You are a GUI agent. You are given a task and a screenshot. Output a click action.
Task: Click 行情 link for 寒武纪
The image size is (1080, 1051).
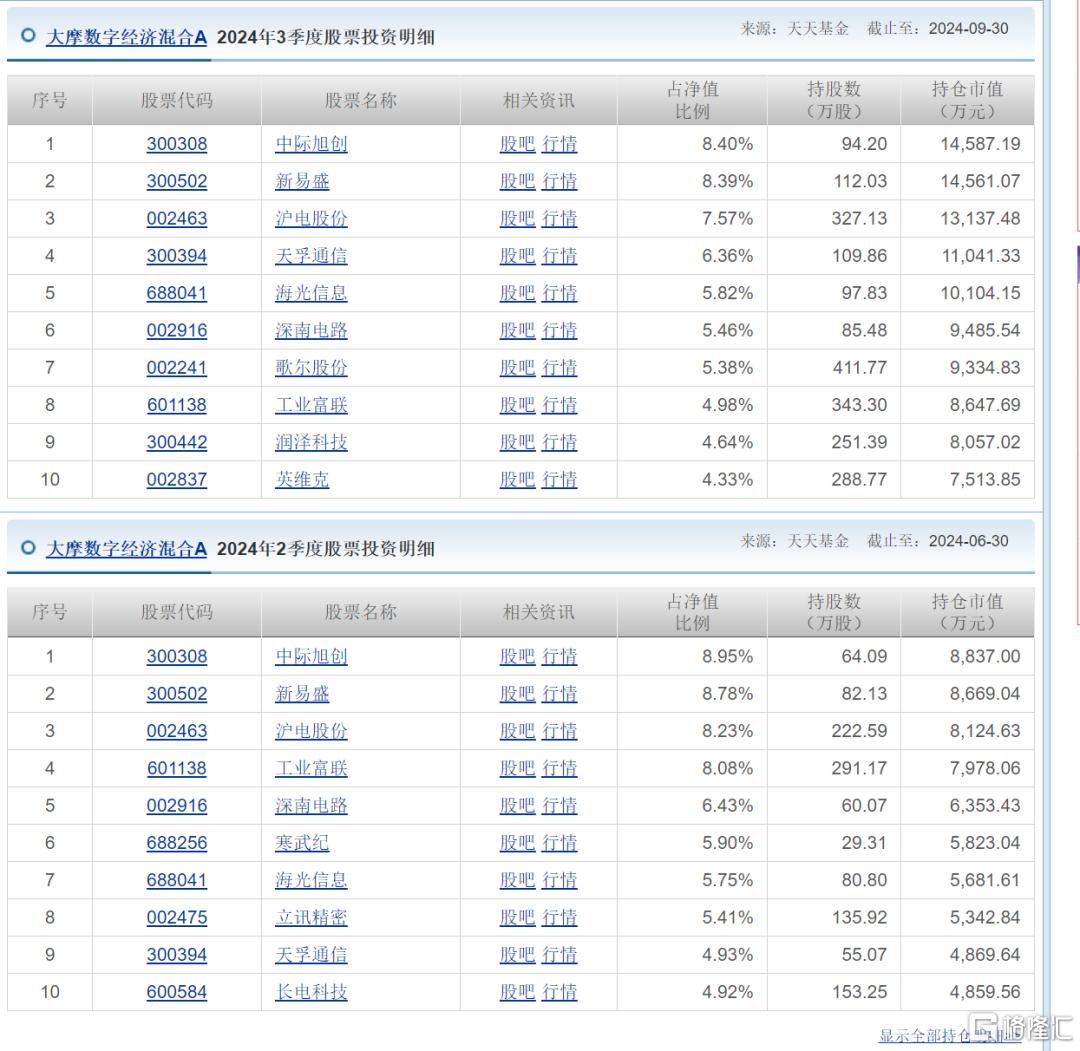559,842
